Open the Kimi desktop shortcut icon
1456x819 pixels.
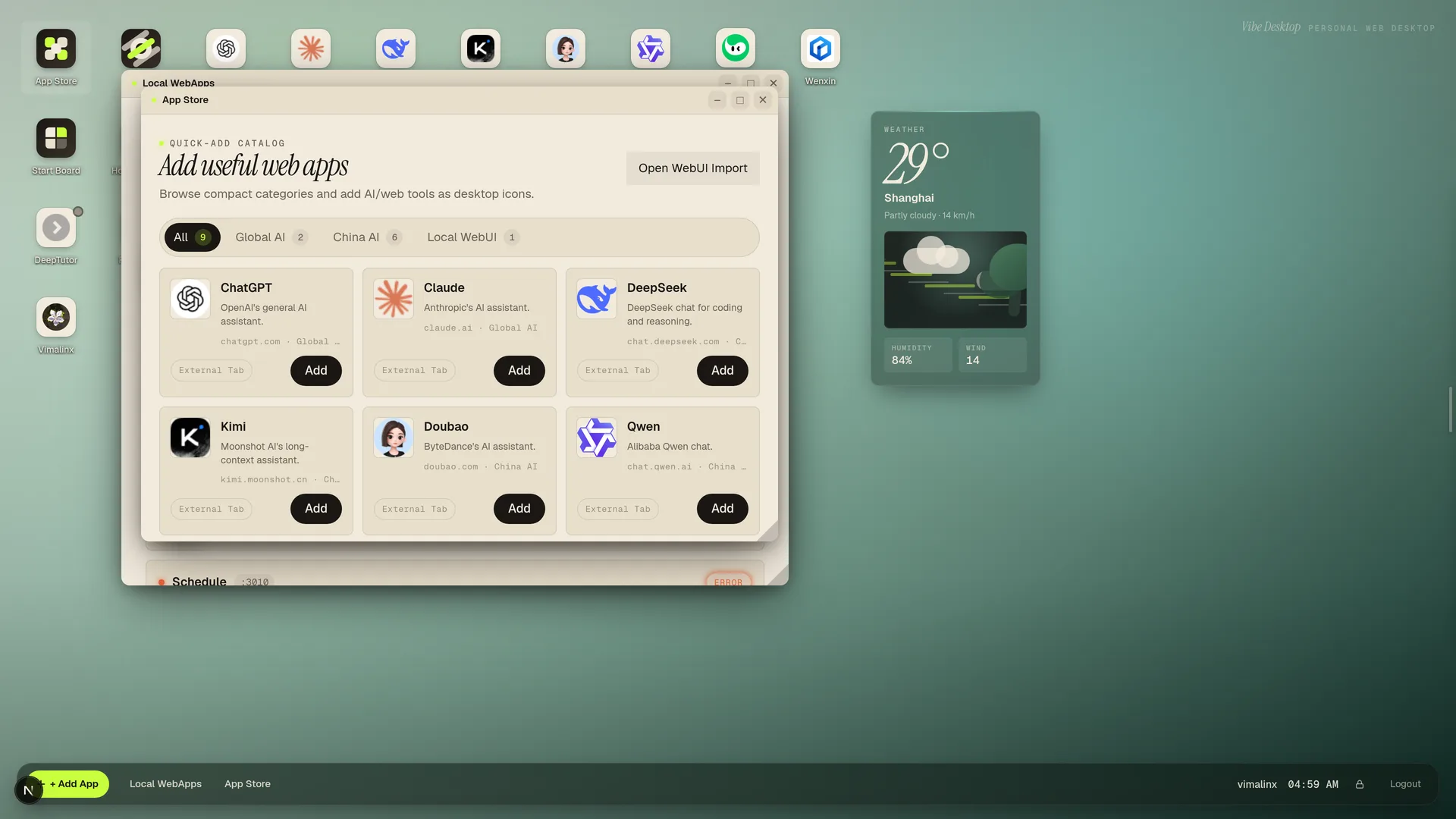point(481,49)
